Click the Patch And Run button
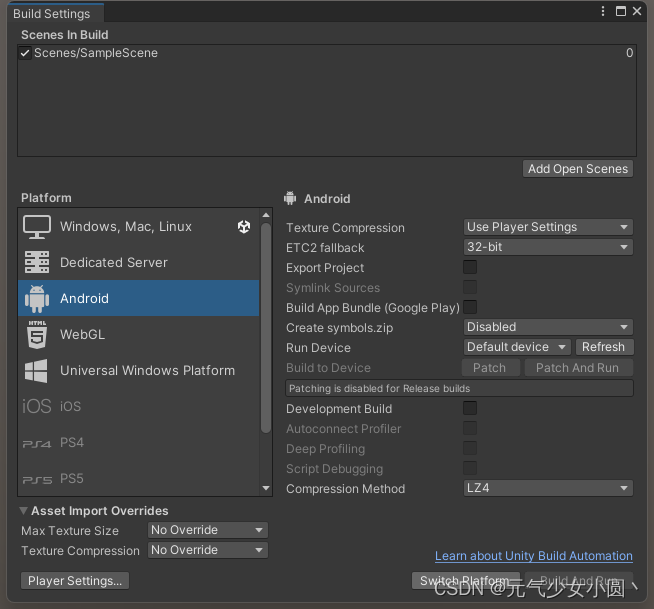 coord(579,368)
